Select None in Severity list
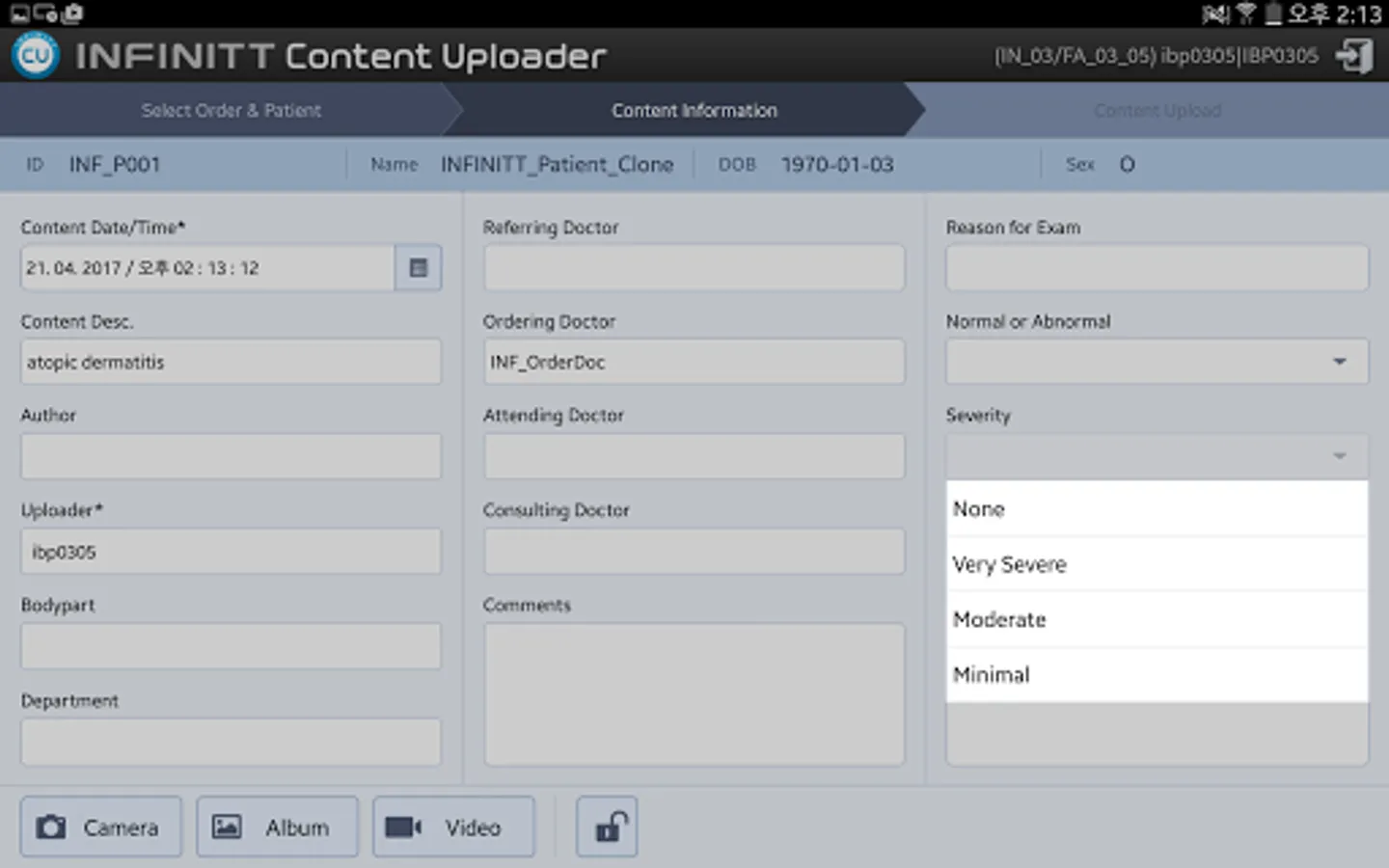 click(1157, 508)
